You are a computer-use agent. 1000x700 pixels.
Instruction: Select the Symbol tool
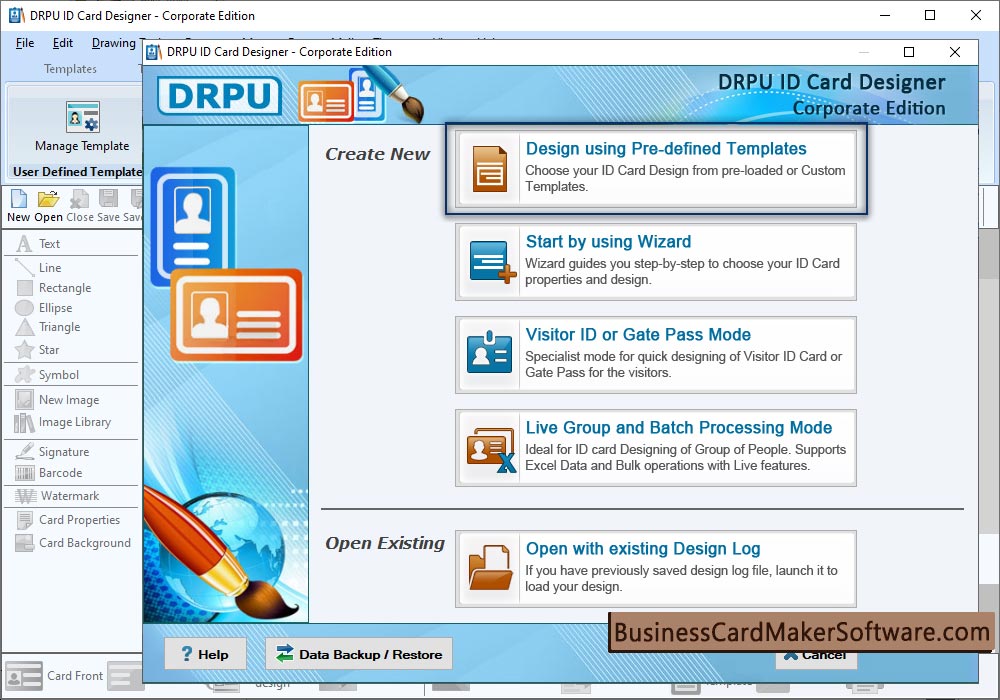point(47,375)
